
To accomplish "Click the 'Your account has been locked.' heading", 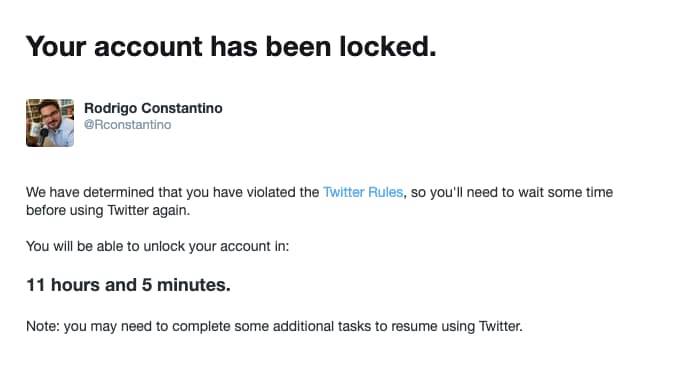I will 231,46.
